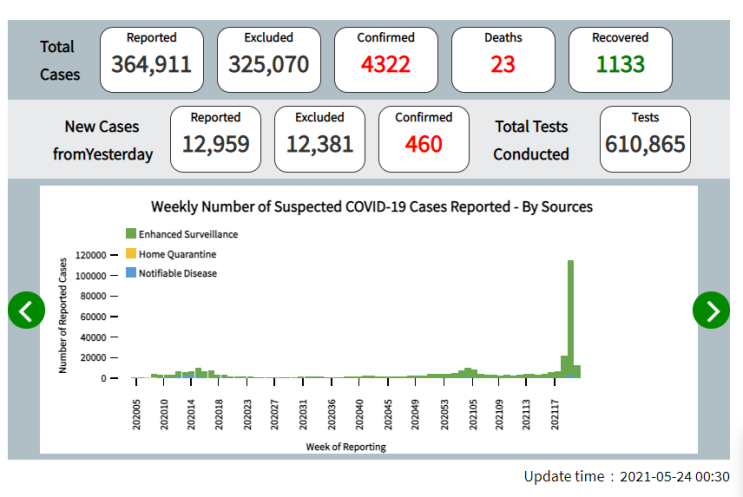Toggle Home Quarantine legend swatch
This screenshot has height=497, width=743.
(x=131, y=253)
